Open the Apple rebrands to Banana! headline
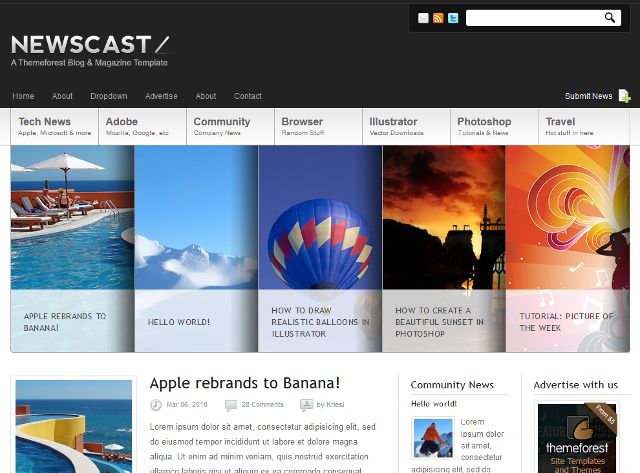 (x=244, y=383)
